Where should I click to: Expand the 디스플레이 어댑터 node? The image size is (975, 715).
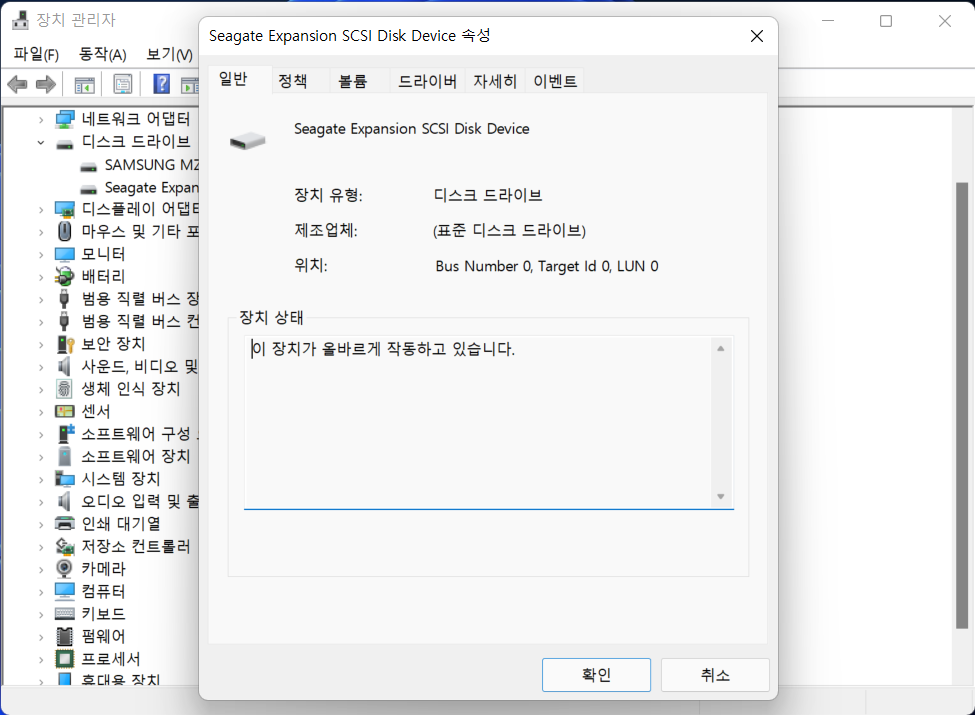click(x=41, y=210)
